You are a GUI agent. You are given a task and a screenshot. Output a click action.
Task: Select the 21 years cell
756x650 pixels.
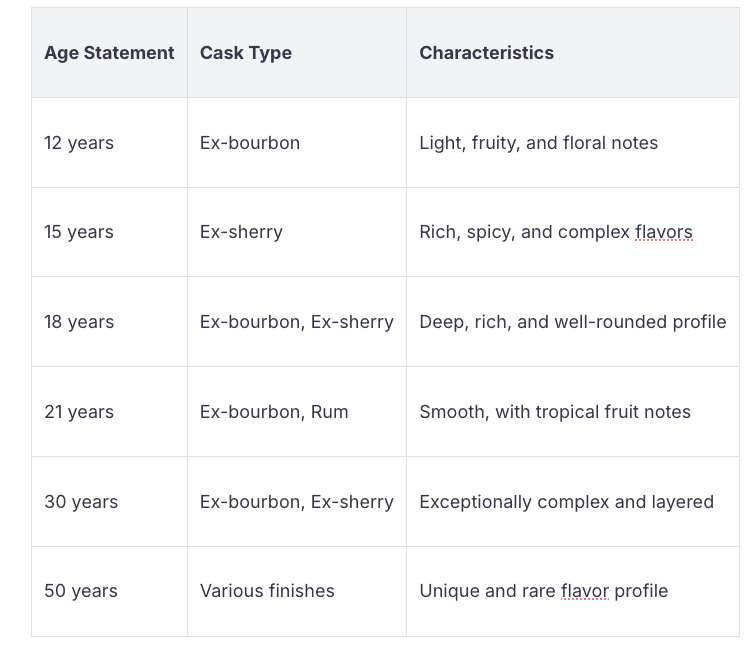(x=79, y=412)
